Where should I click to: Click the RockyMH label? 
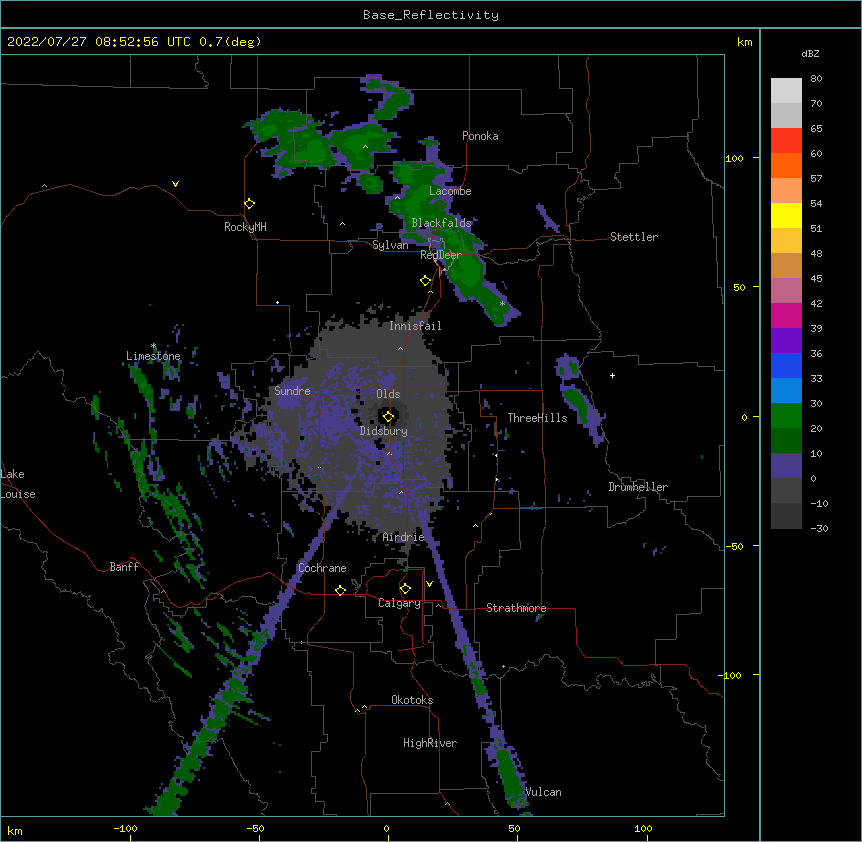pyautogui.click(x=245, y=227)
